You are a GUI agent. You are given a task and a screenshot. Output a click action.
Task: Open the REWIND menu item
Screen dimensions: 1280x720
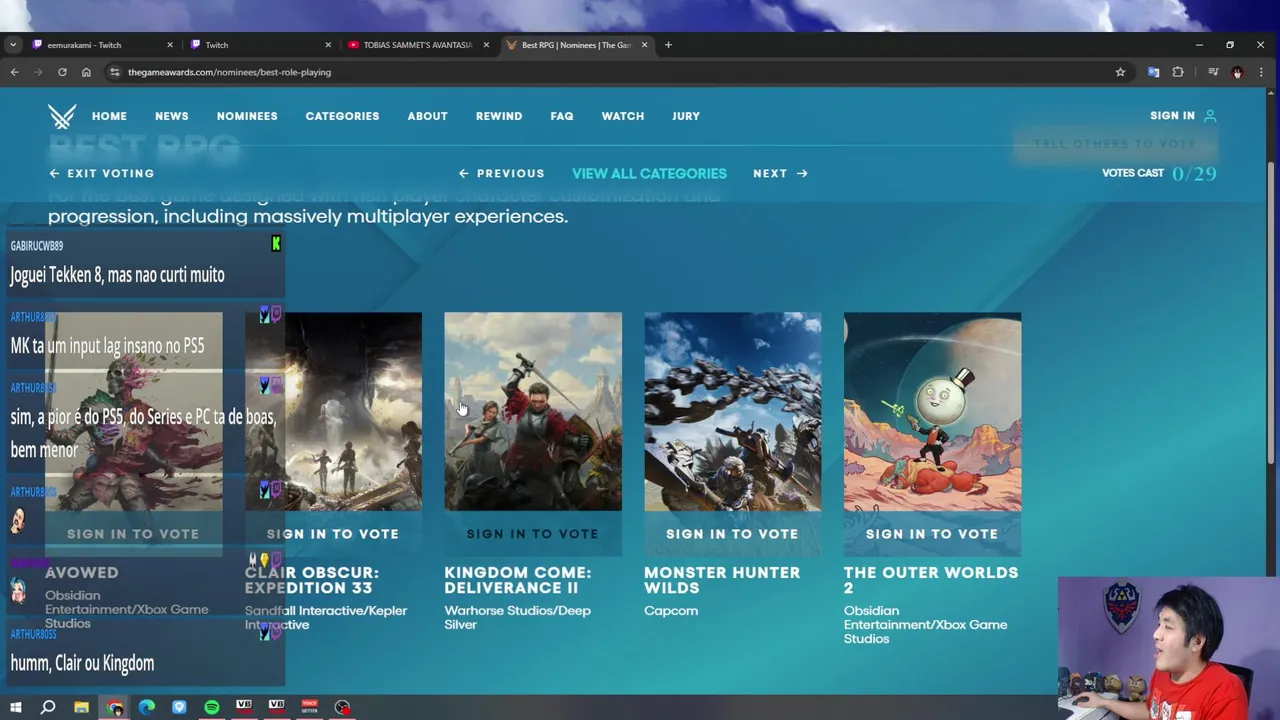tap(499, 116)
